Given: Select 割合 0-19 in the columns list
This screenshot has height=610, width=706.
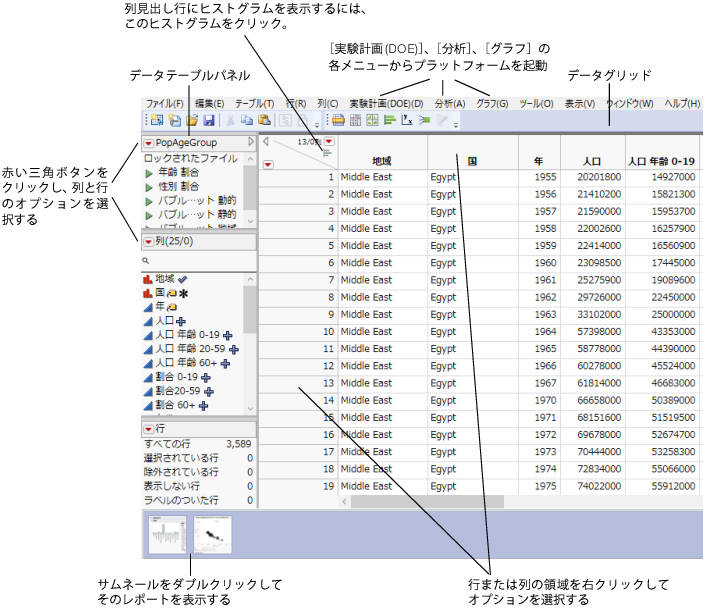Looking at the screenshot, I should click(177, 377).
